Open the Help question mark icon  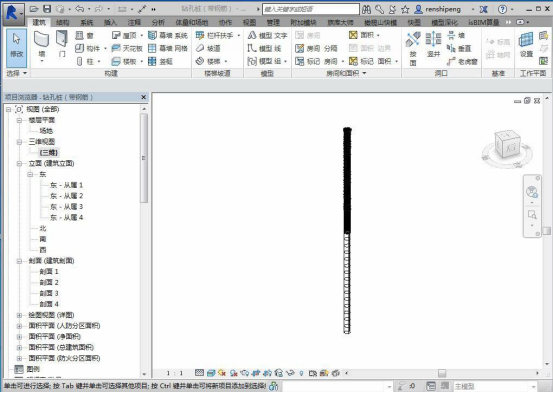click(x=502, y=9)
